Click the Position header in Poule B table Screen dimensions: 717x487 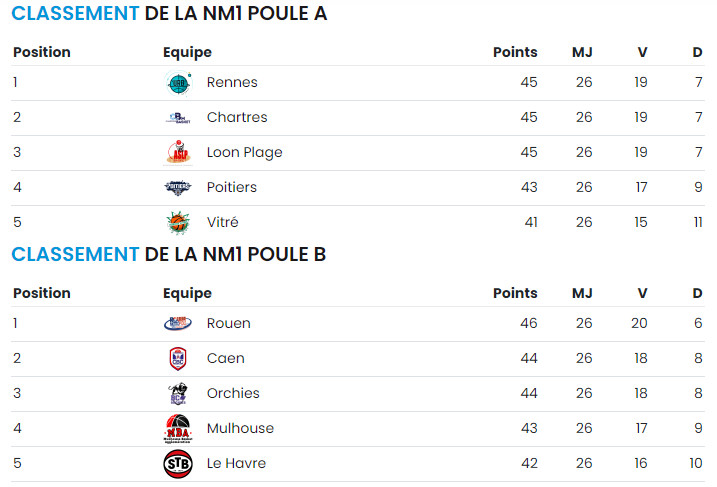pos(42,293)
